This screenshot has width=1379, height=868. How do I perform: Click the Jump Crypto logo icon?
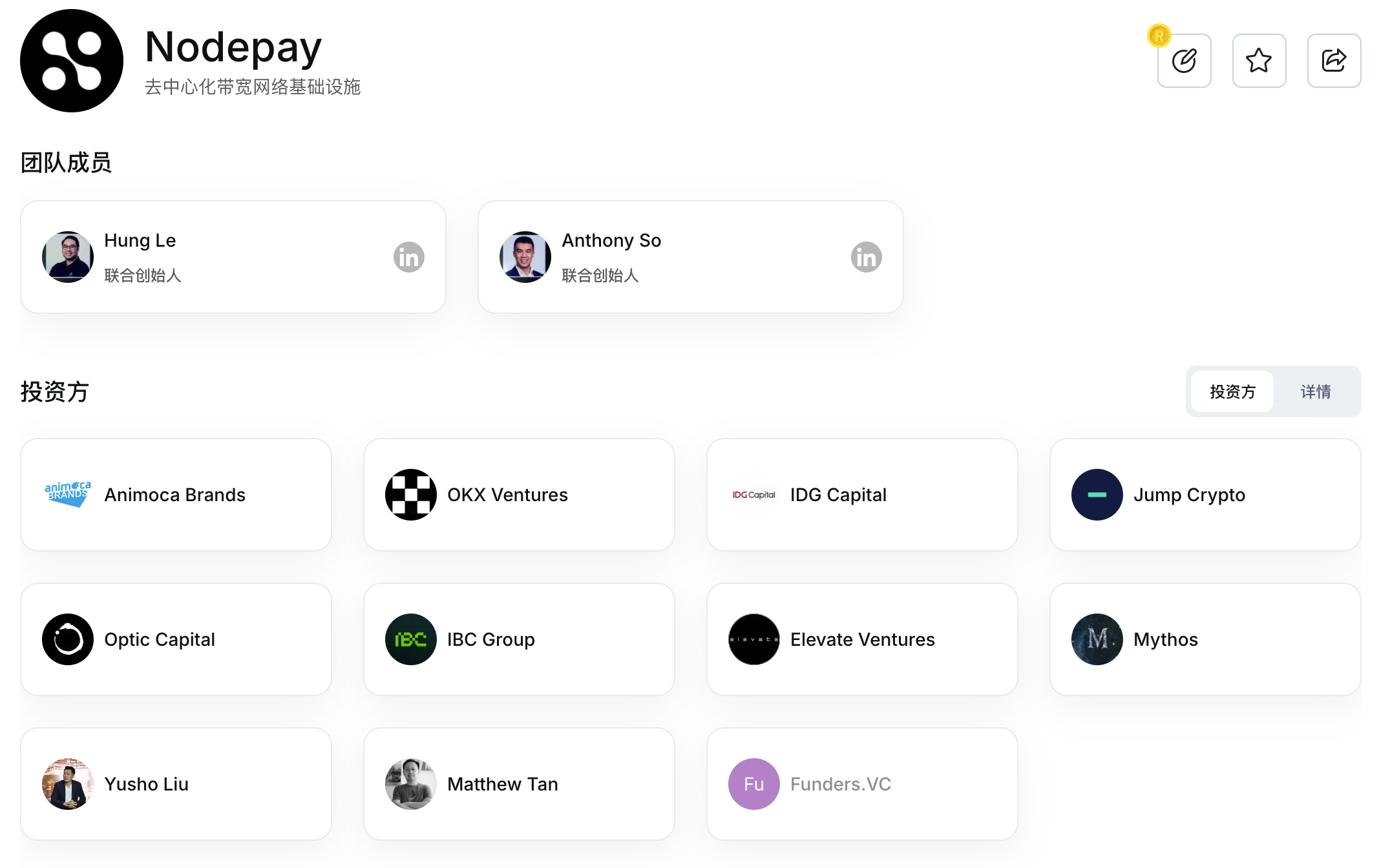click(x=1097, y=495)
